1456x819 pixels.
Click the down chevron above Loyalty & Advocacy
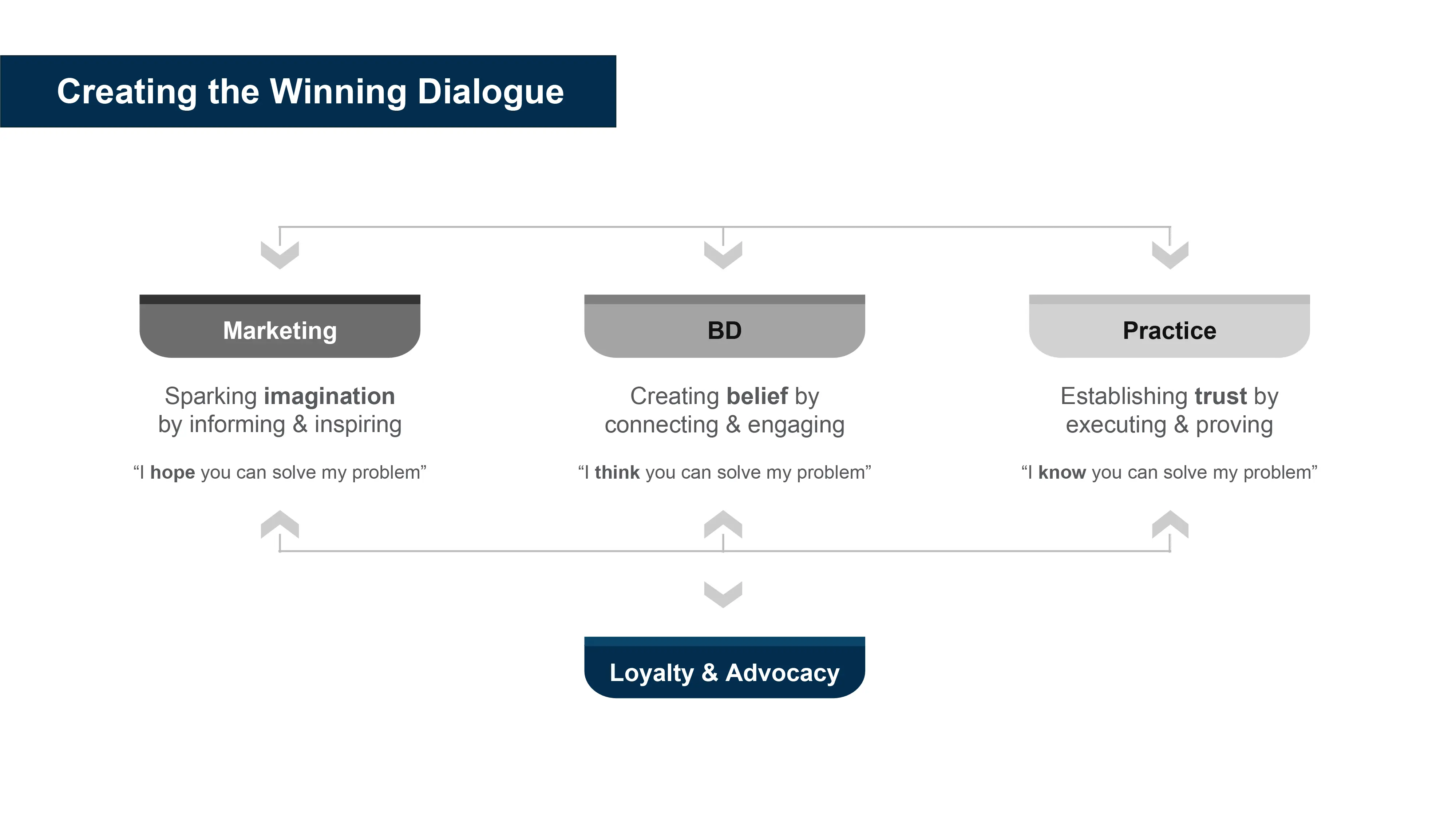pyautogui.click(x=723, y=594)
